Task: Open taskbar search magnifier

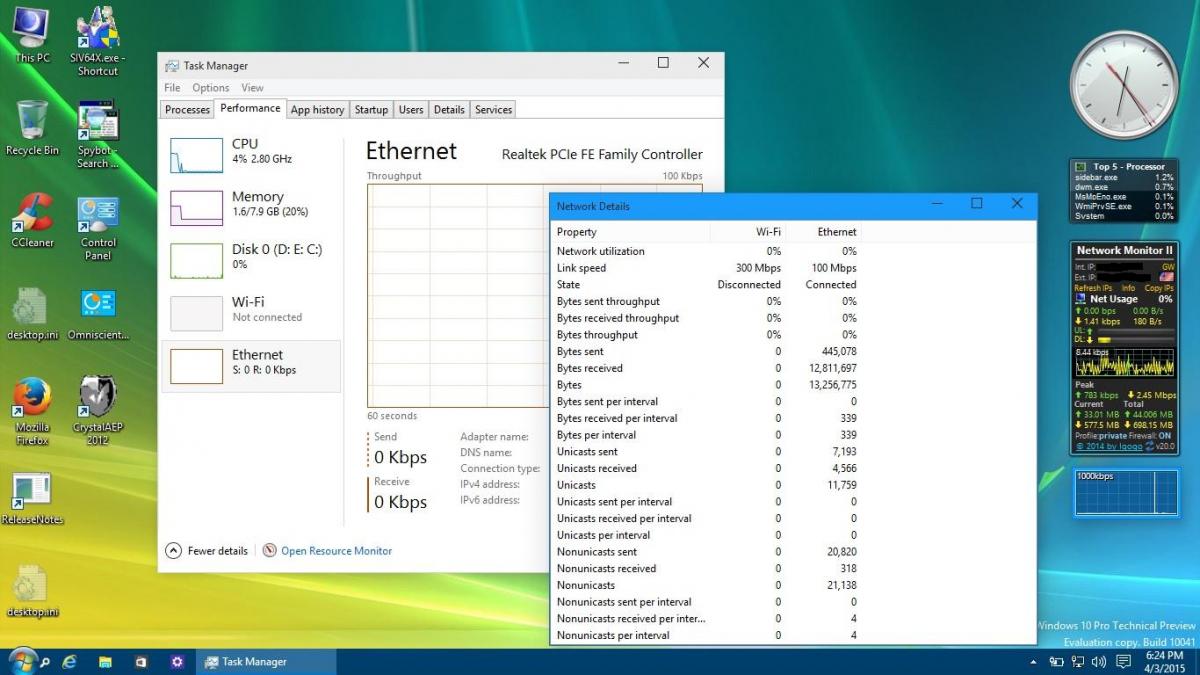Action: (43, 662)
